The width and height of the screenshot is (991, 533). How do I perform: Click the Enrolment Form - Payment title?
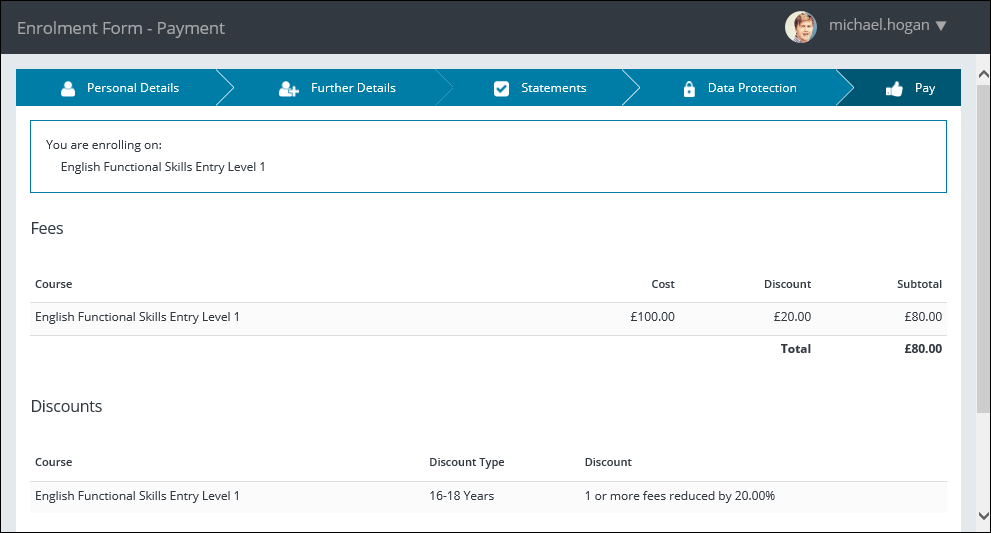pos(121,28)
